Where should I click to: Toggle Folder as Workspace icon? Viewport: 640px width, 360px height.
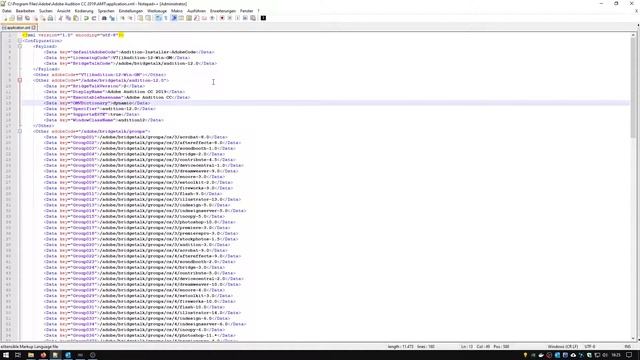pyautogui.click(x=204, y=18)
